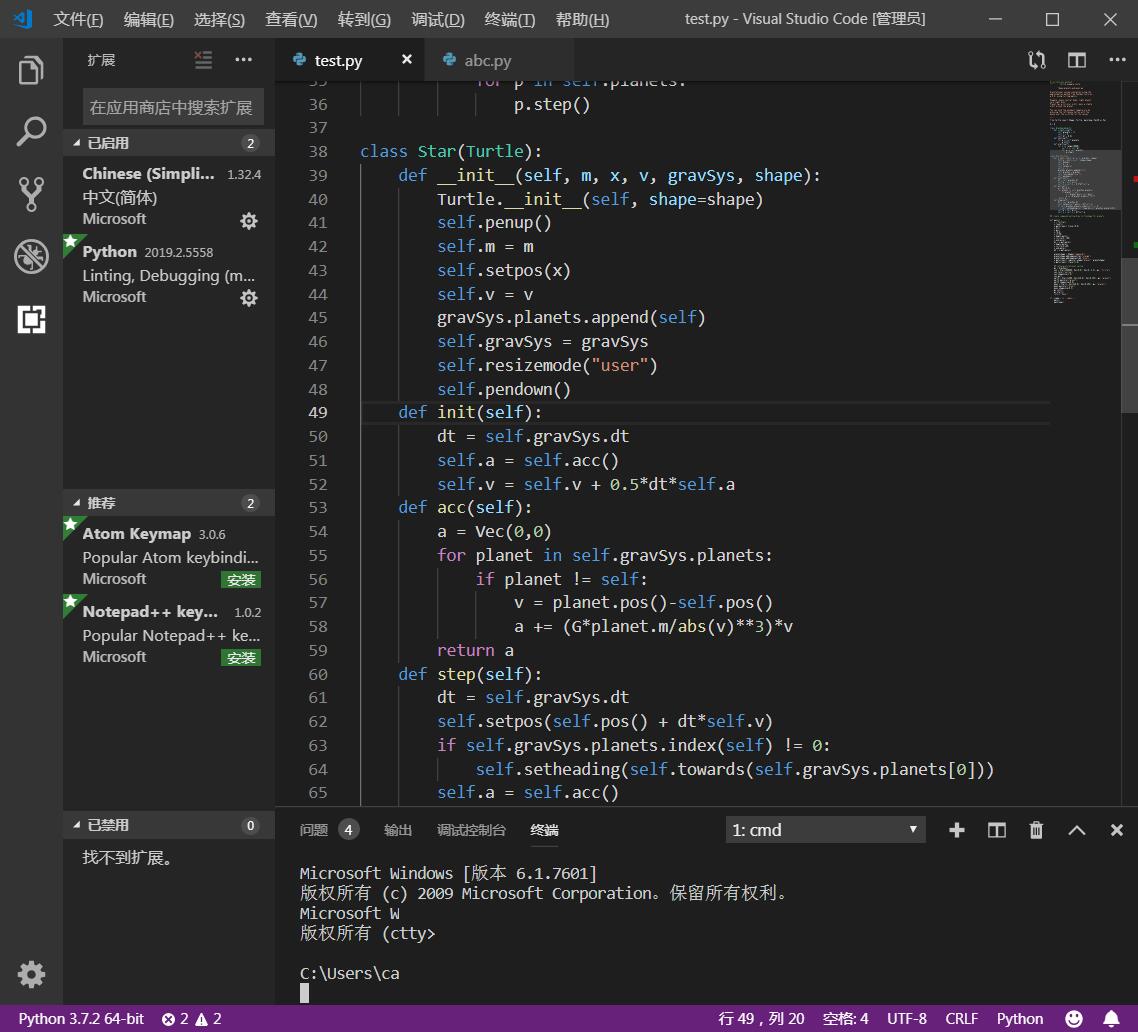This screenshot has height=1032, width=1138.
Task: Maximize the panel with the up chevron
Action: click(x=1076, y=830)
